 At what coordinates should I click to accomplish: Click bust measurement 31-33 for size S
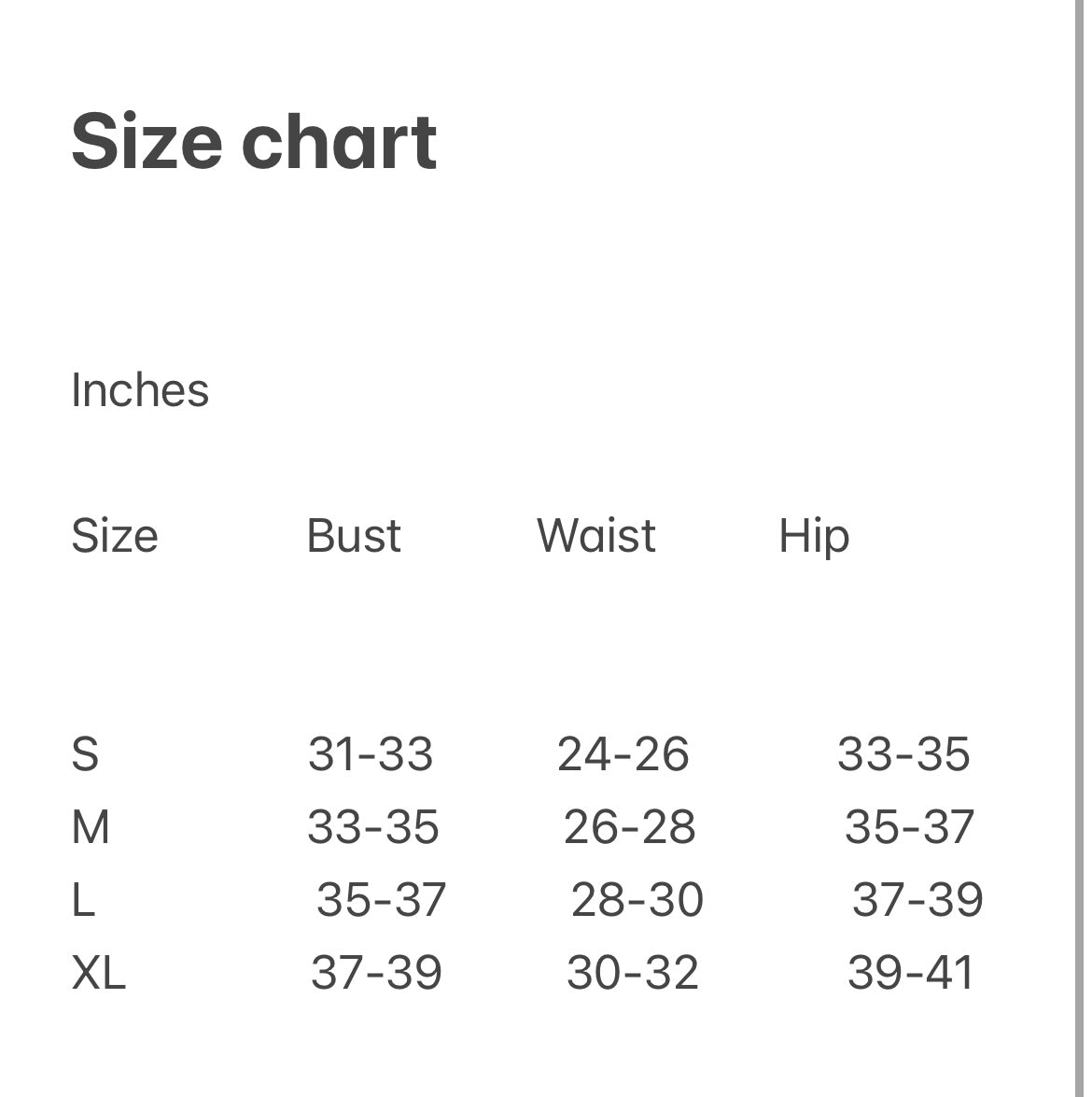pos(371,754)
